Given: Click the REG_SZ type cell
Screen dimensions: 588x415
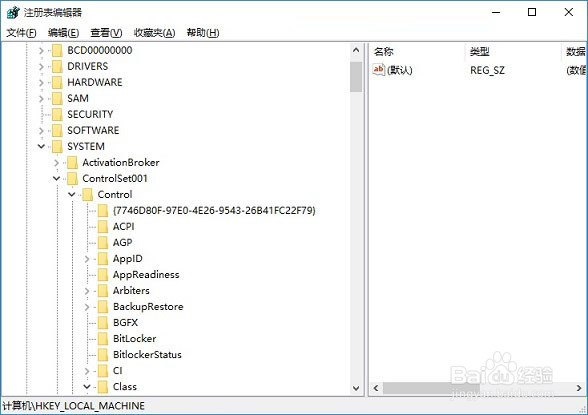Looking at the screenshot, I should point(487,70).
